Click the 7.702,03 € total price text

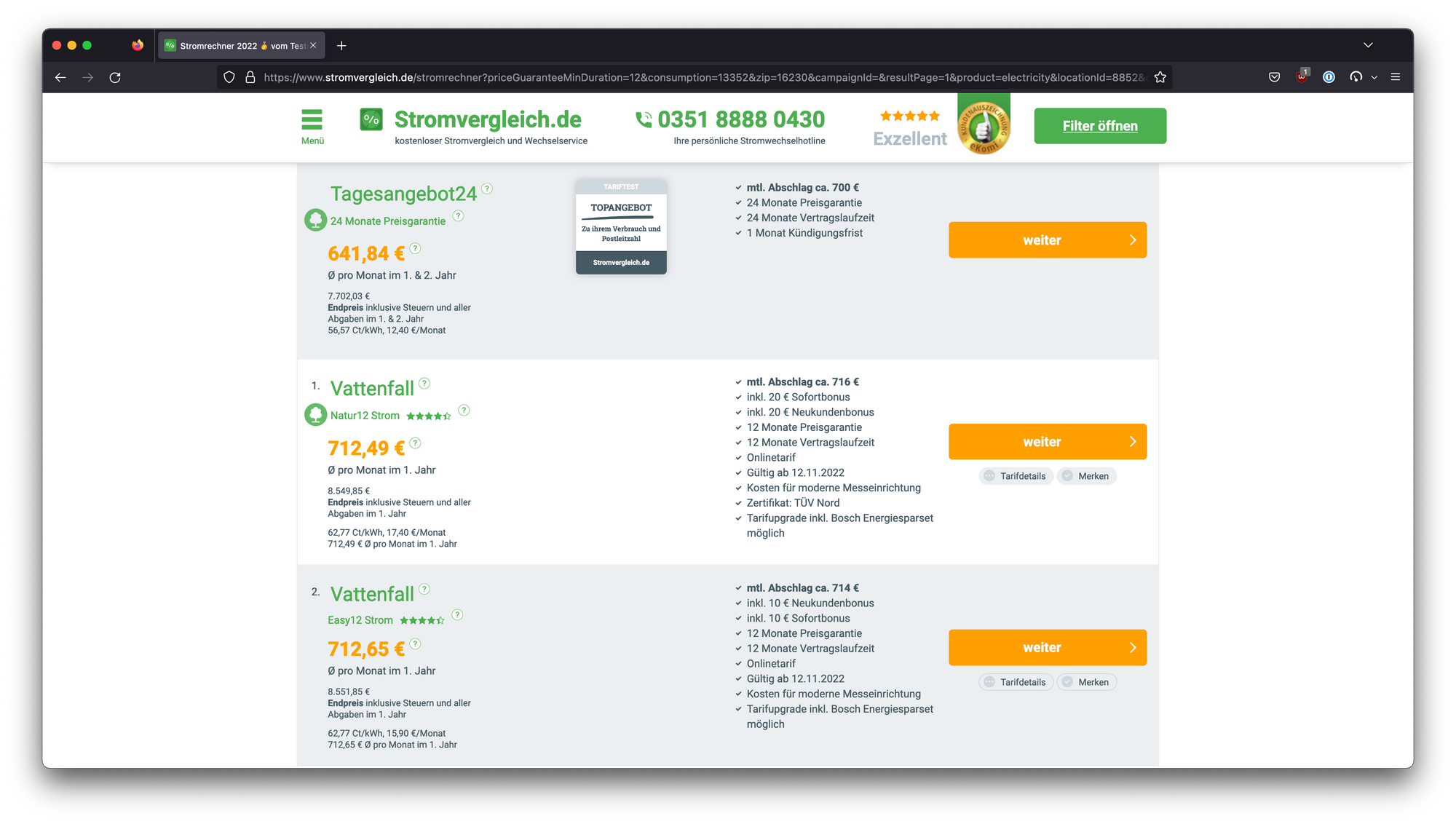[349, 296]
